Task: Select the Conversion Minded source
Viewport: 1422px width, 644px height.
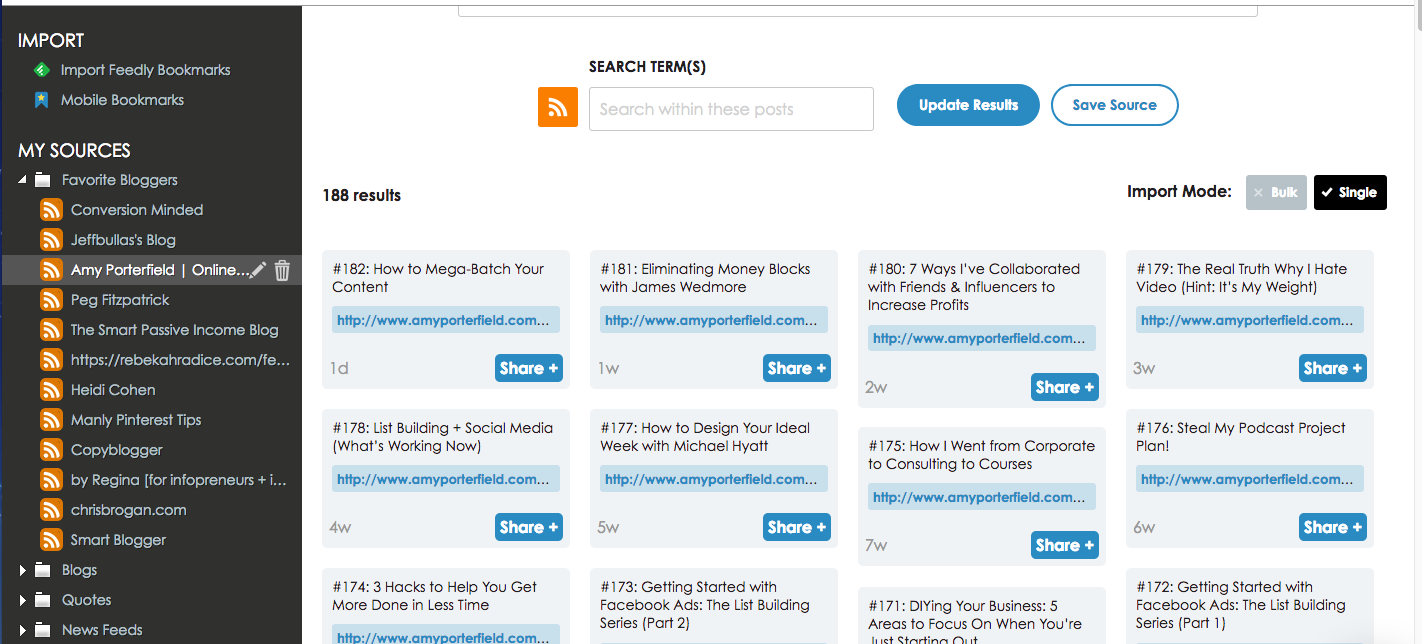Action: pos(137,210)
